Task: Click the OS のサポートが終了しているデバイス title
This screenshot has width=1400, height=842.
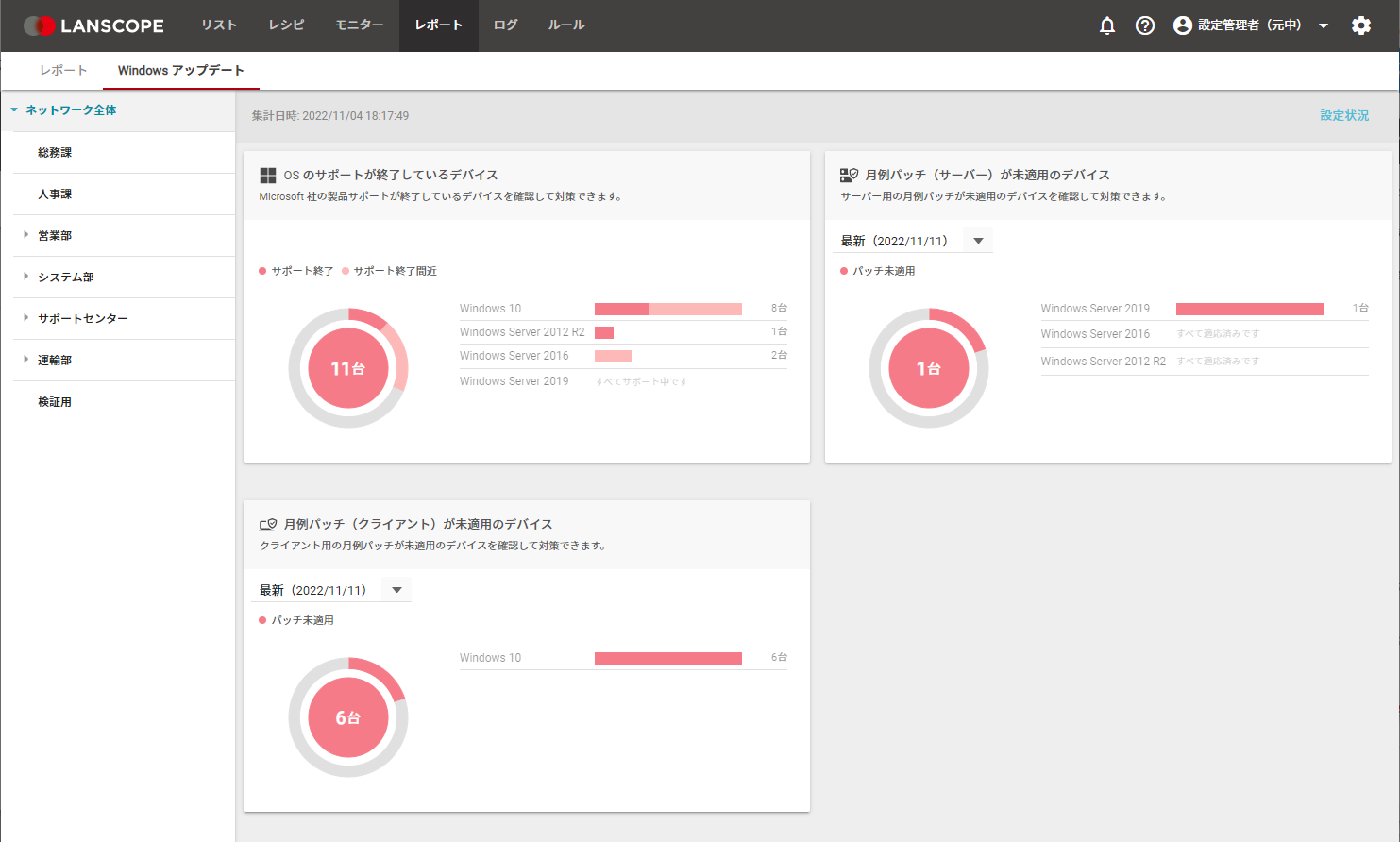Action: coord(391,176)
